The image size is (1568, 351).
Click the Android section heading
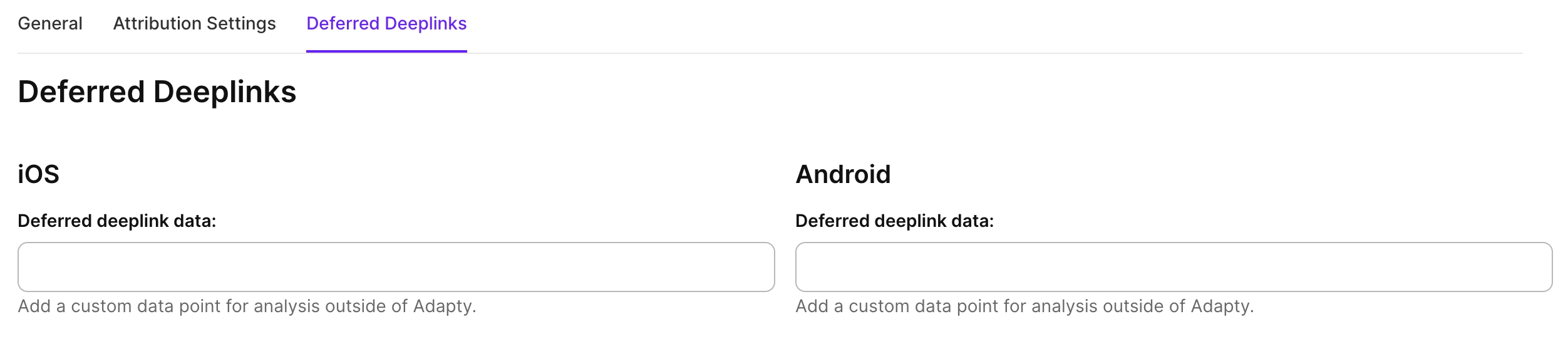coord(843,174)
